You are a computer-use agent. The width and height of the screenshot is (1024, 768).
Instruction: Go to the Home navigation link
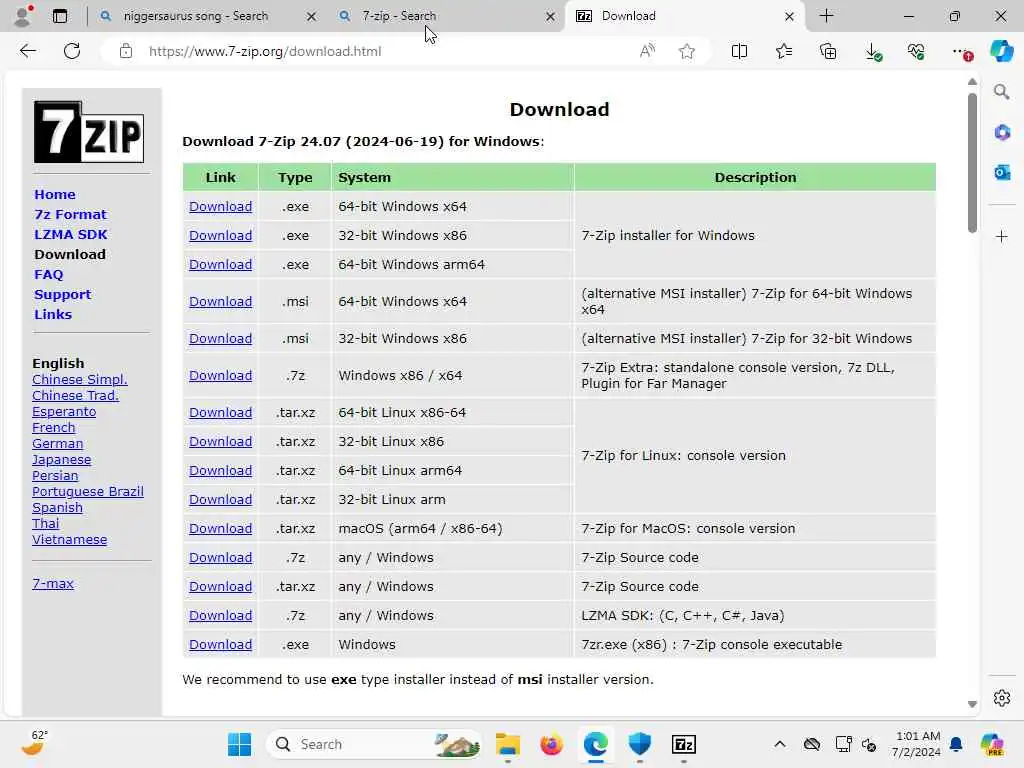point(55,195)
